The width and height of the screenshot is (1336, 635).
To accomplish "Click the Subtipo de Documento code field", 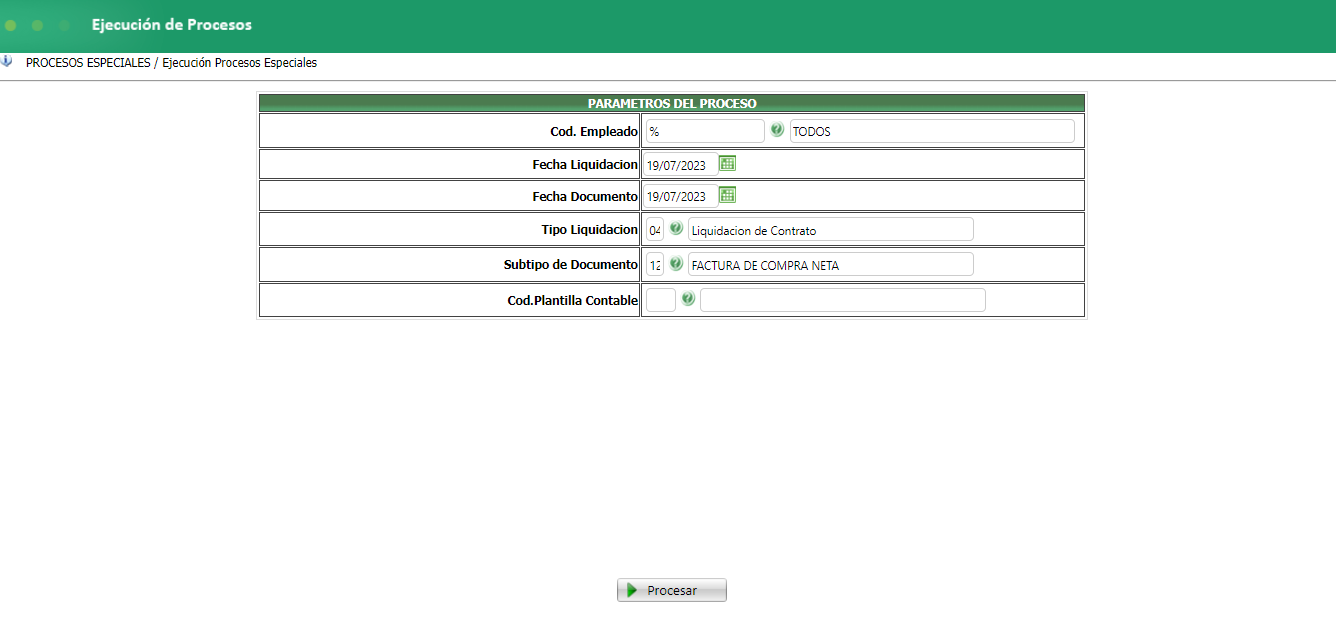I will tap(655, 264).
